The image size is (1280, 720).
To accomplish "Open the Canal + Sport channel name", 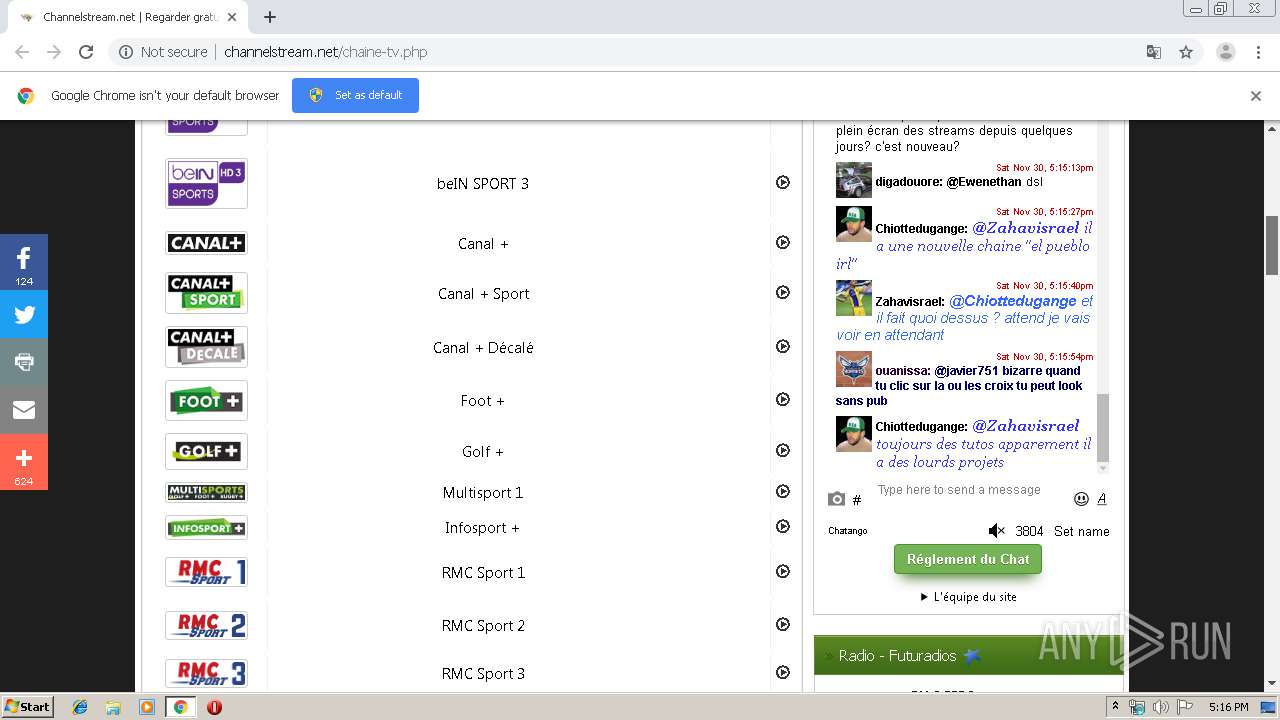I will click(x=484, y=294).
